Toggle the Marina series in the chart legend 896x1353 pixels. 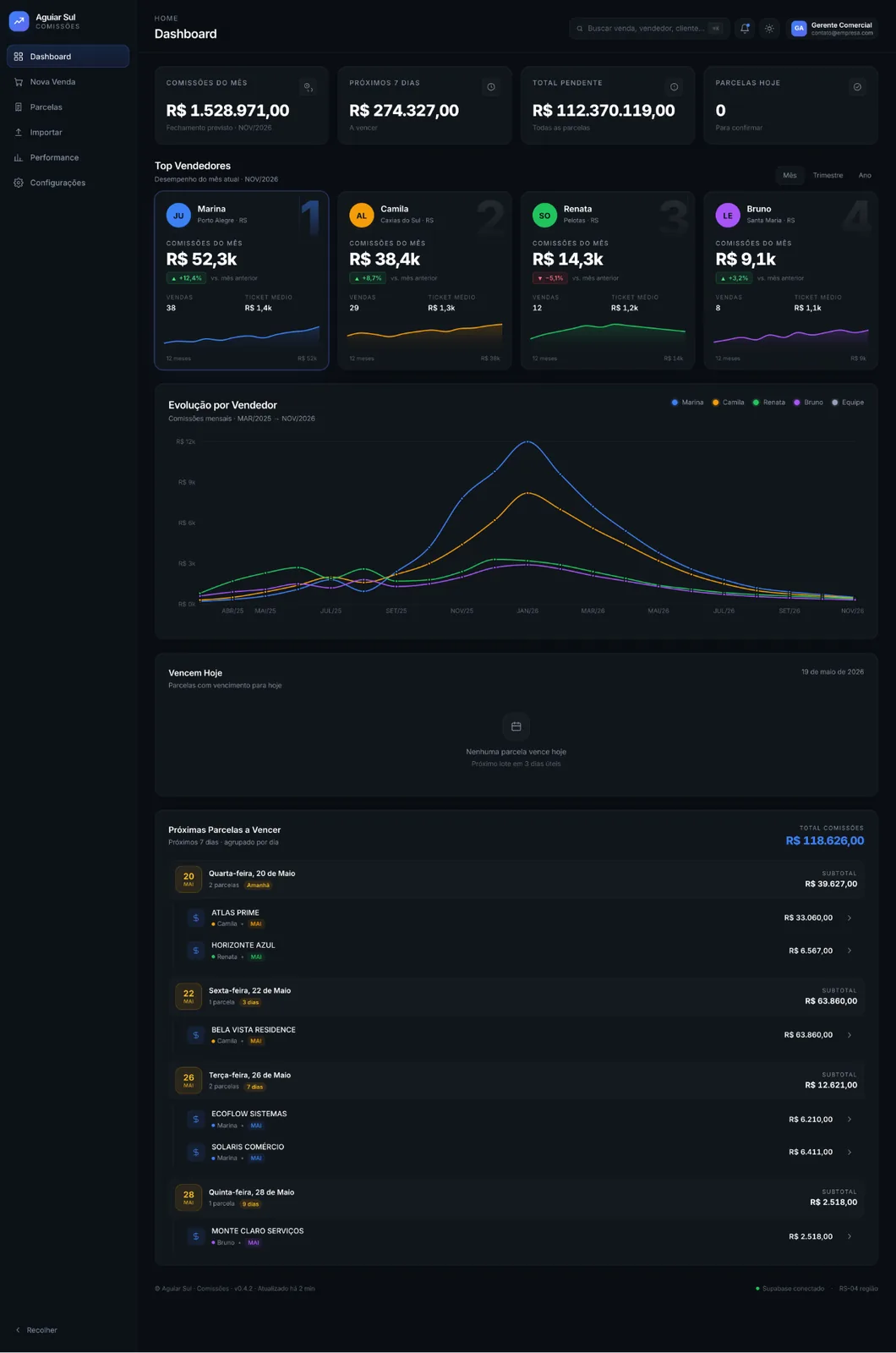(687, 403)
